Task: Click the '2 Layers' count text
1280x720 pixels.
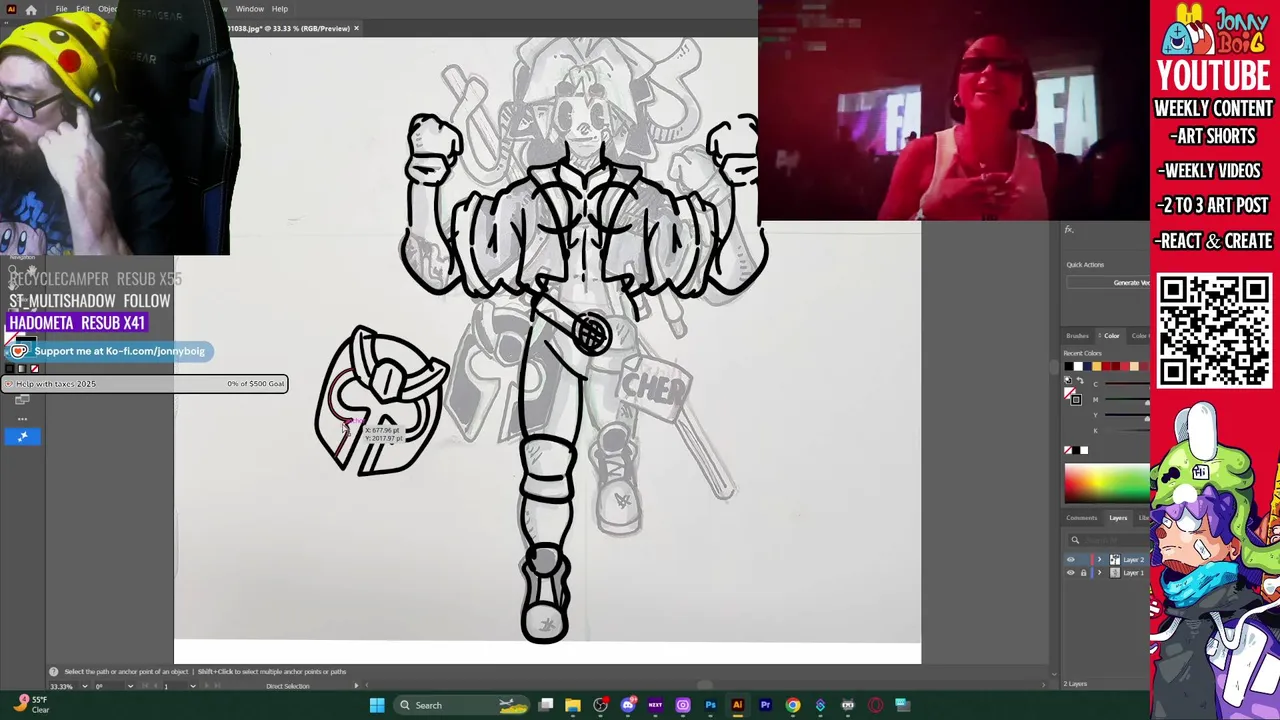Action: (x=1075, y=684)
